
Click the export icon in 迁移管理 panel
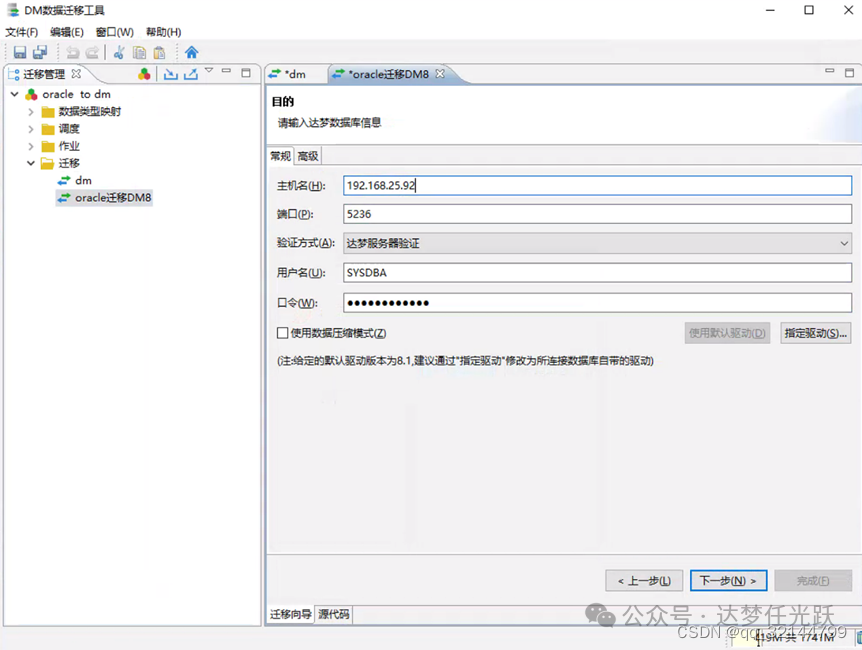[191, 74]
